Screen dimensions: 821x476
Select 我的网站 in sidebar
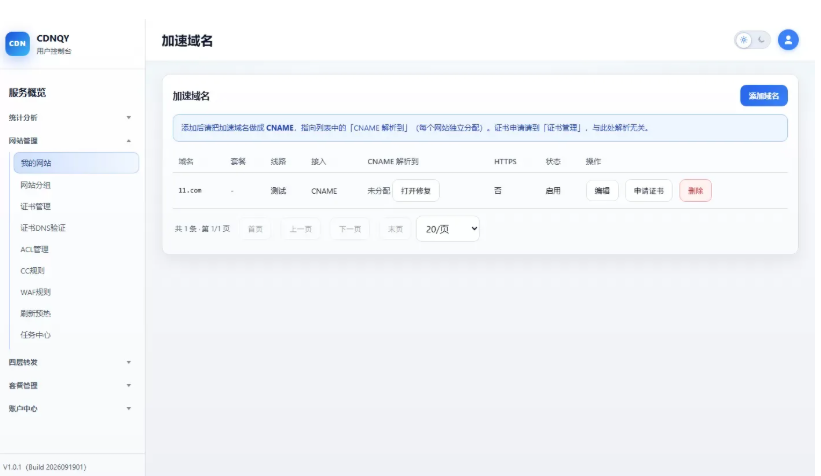(x=76, y=163)
